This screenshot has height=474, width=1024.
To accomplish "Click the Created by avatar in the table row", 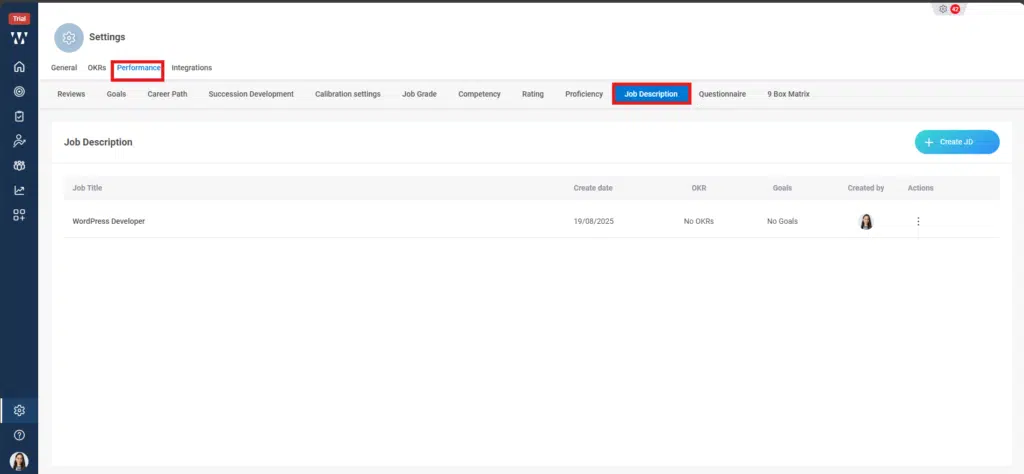I will click(866, 221).
